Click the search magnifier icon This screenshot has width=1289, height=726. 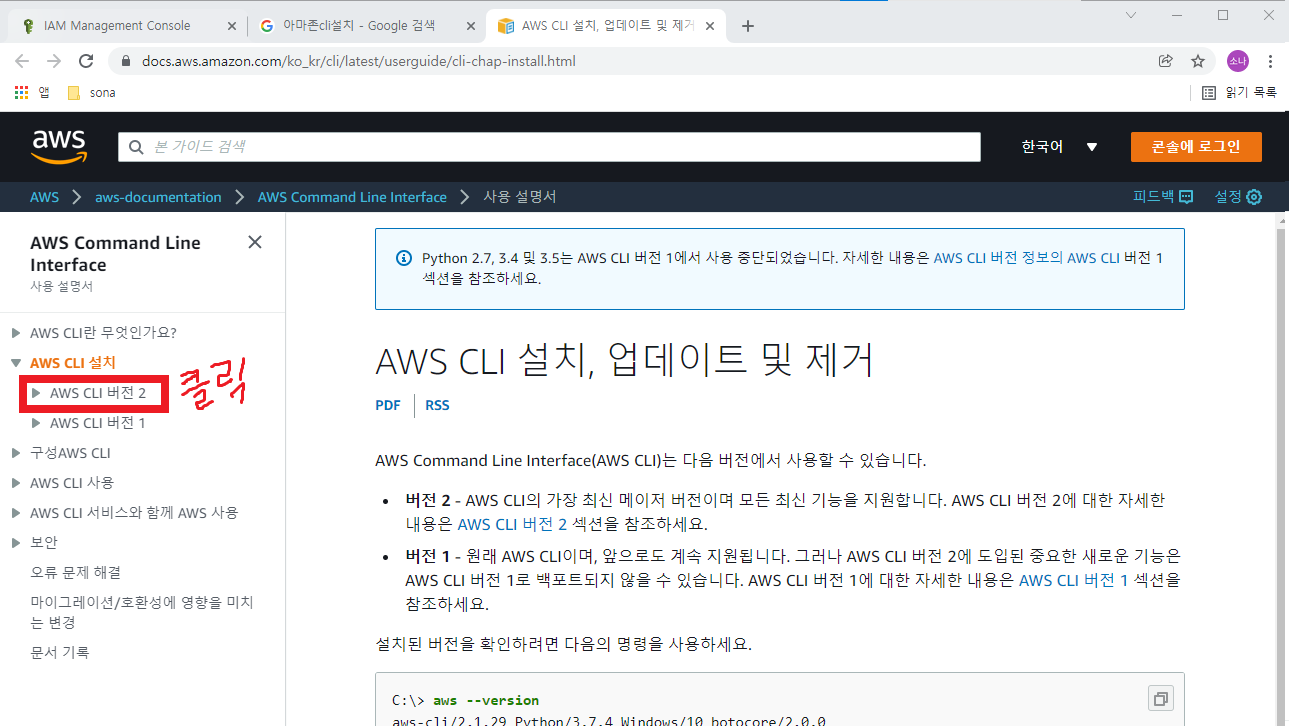pyautogui.click(x=137, y=147)
